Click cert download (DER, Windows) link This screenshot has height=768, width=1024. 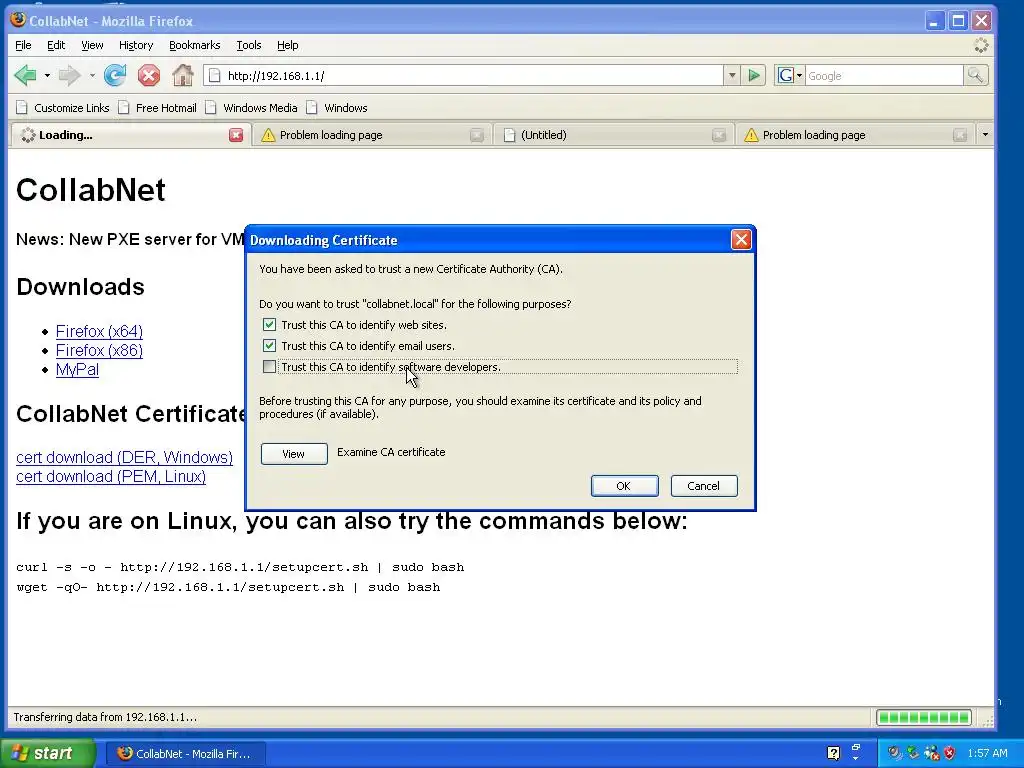pyautogui.click(x=124, y=457)
